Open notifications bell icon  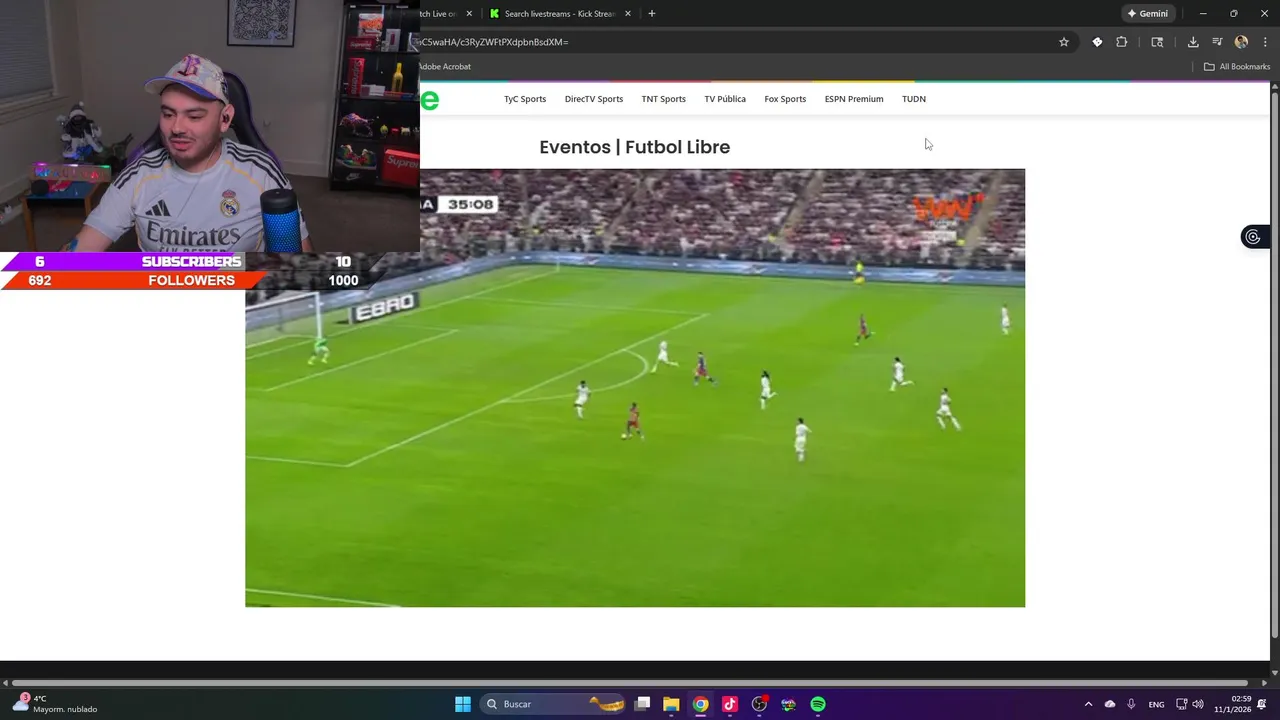[1262, 704]
